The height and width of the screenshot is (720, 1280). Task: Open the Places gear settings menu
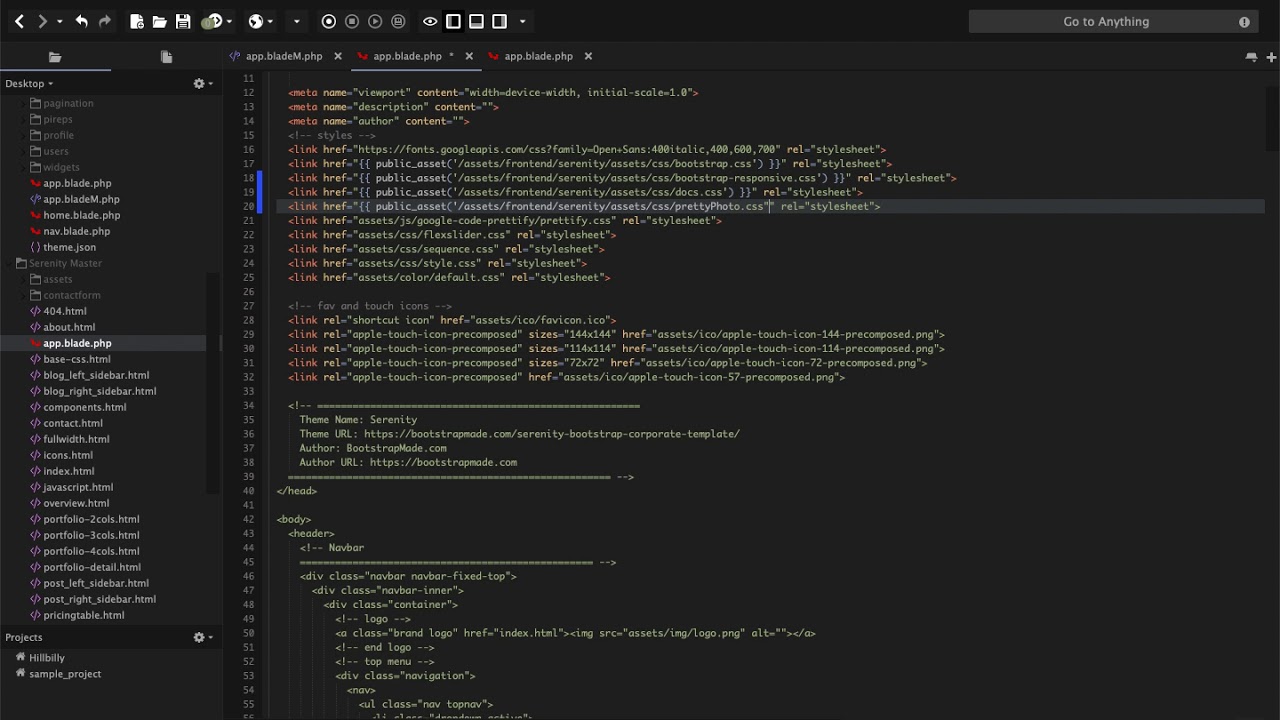[x=201, y=83]
